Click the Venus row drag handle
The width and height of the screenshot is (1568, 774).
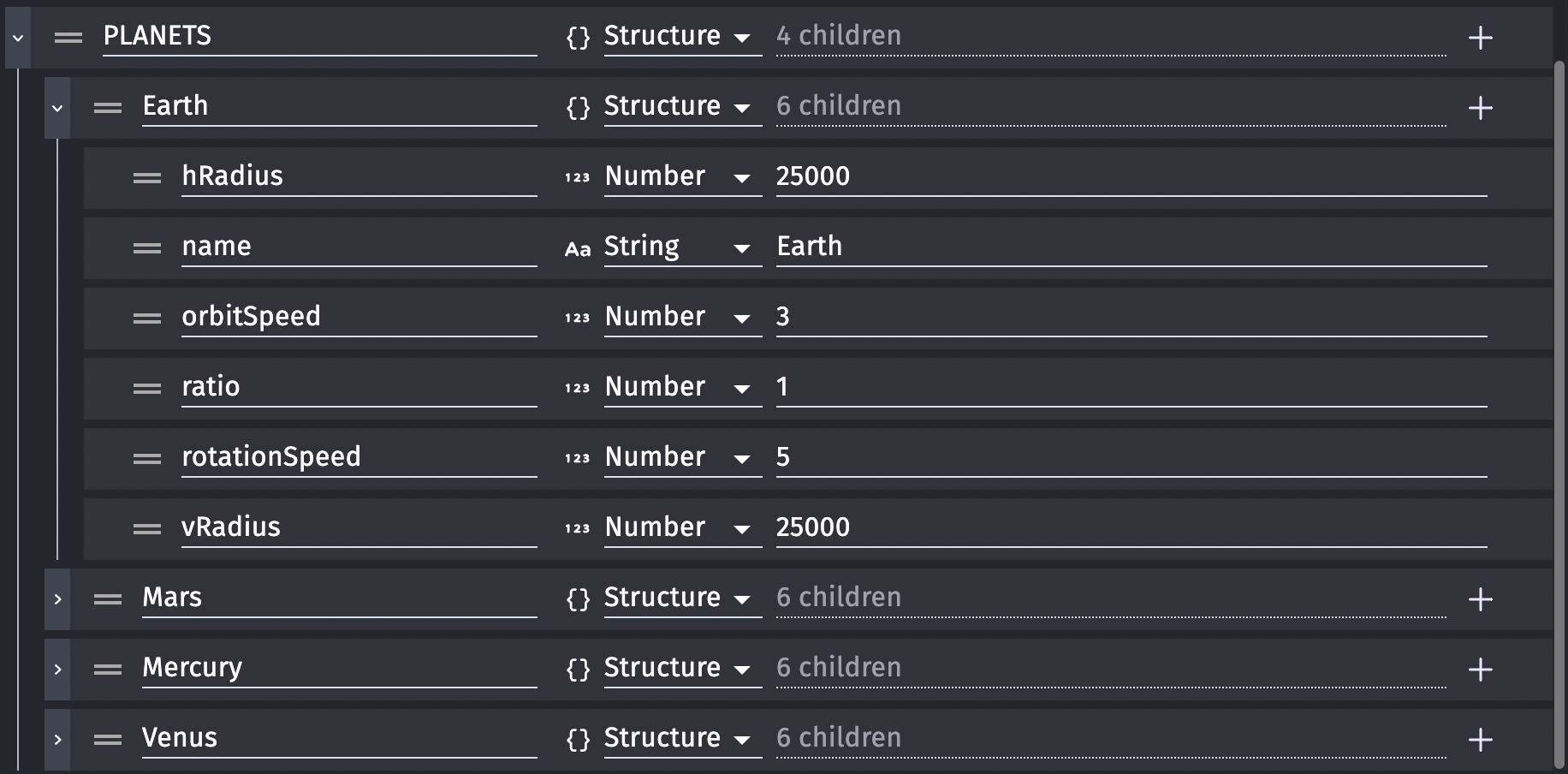point(108,740)
